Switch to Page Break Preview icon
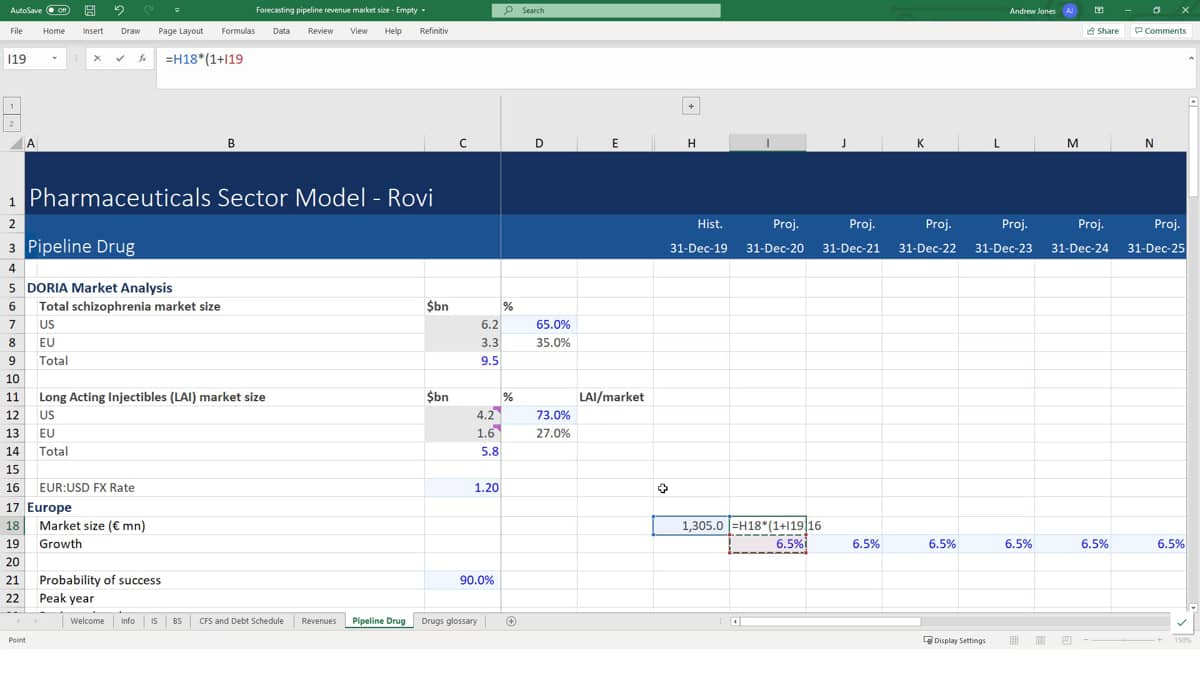The width and height of the screenshot is (1200, 675). (1066, 640)
